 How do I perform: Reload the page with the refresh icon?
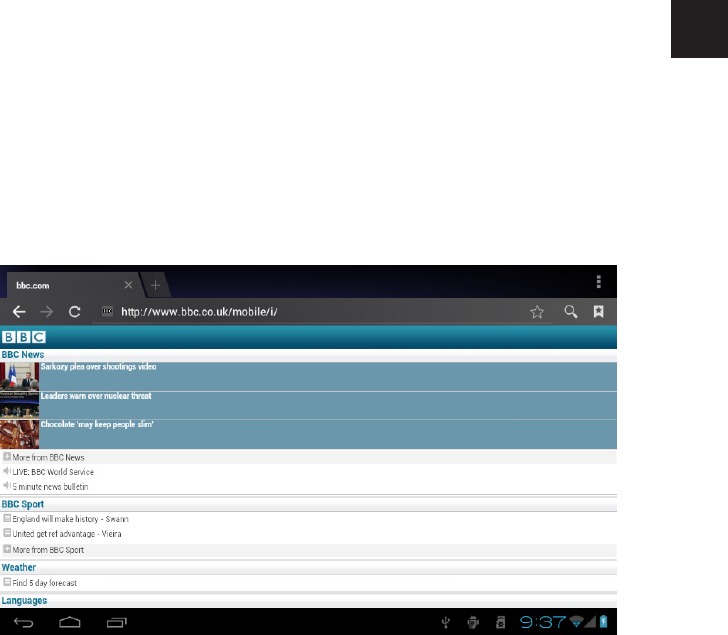point(75,311)
